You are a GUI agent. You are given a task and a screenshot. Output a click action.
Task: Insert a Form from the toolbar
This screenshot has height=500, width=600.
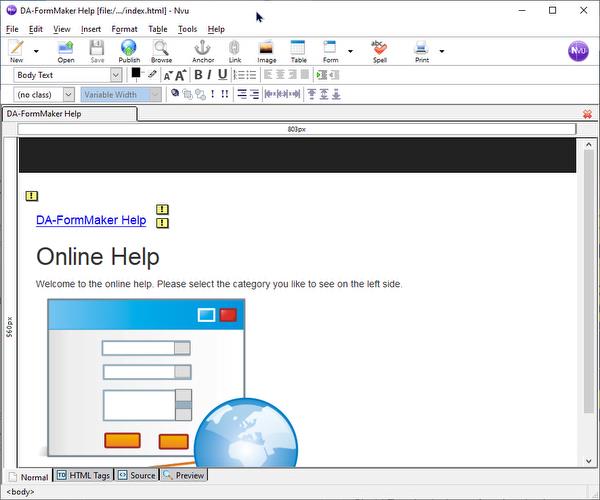330,51
